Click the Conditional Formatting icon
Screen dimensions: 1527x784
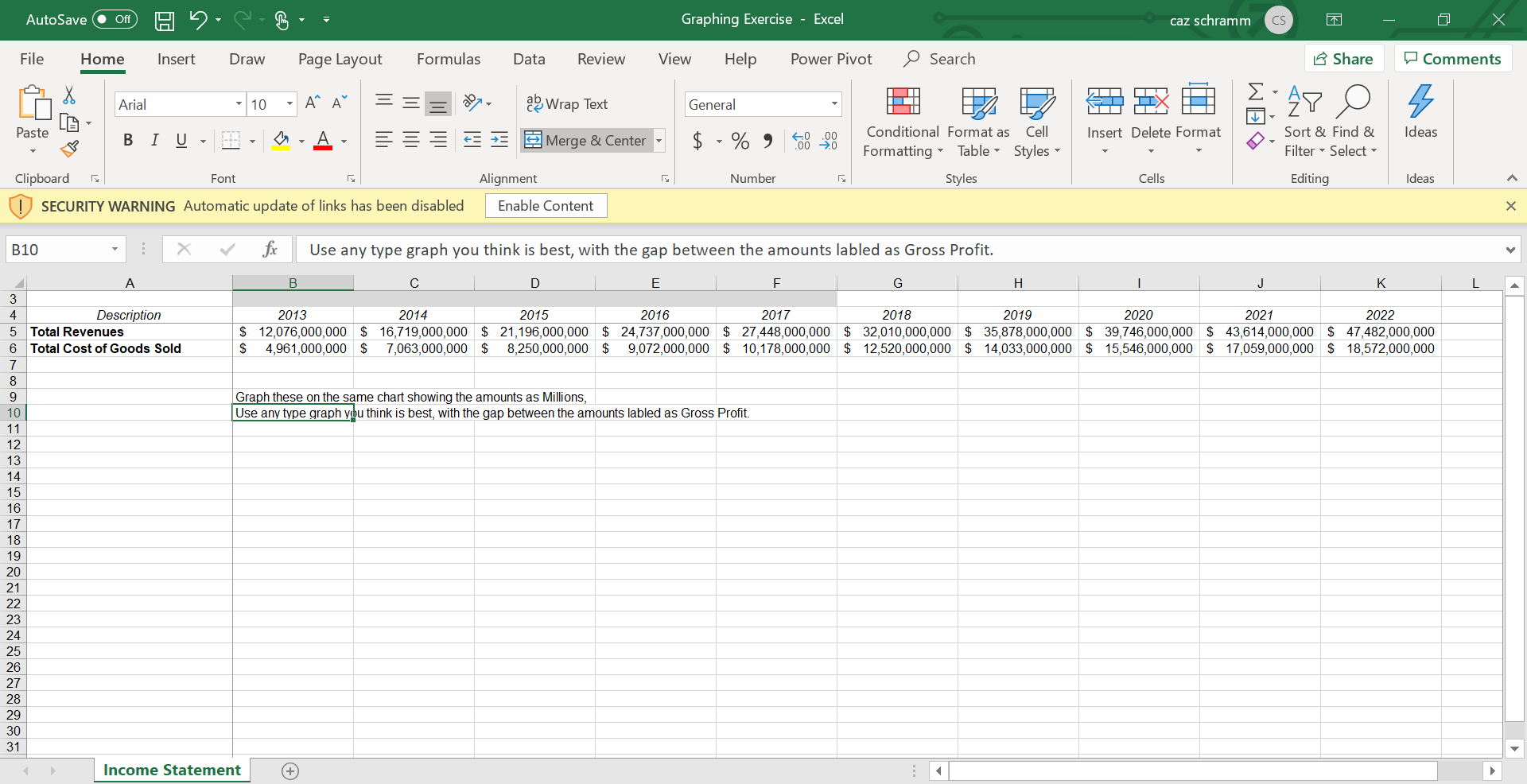[x=903, y=103]
